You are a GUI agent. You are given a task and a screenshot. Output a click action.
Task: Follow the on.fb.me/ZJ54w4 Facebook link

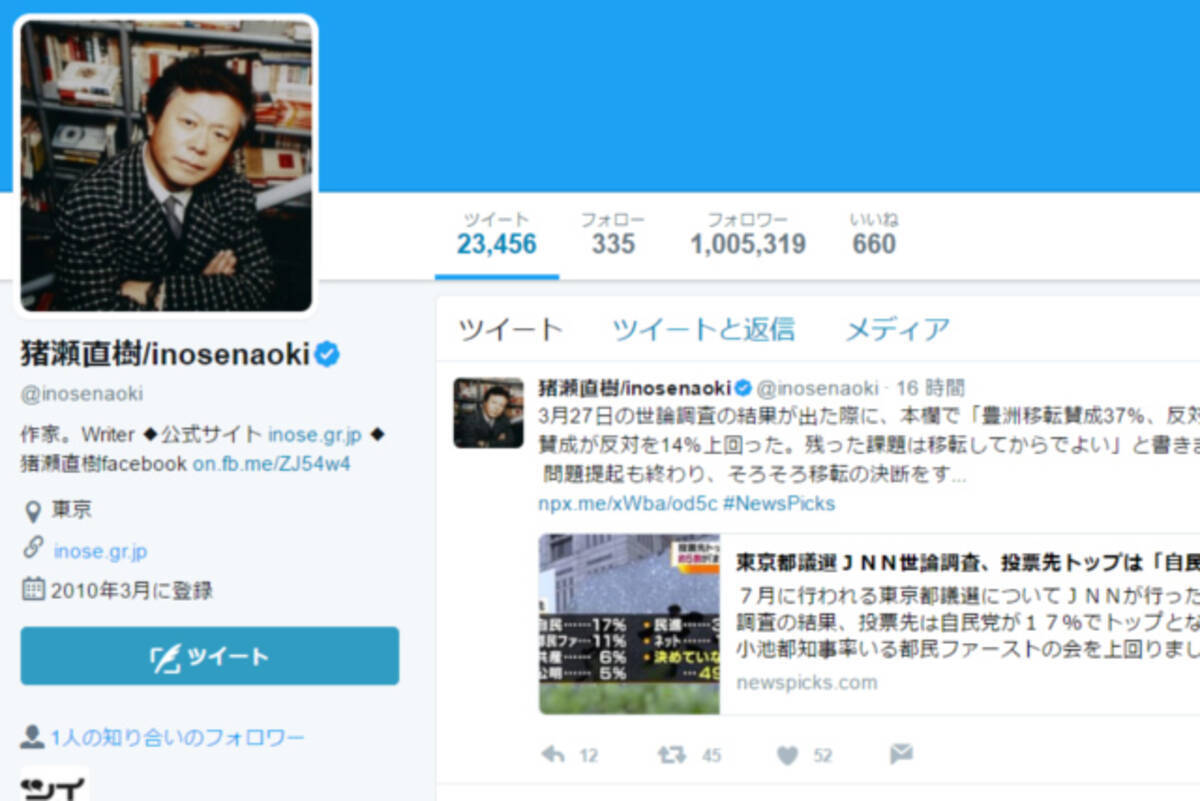271,464
